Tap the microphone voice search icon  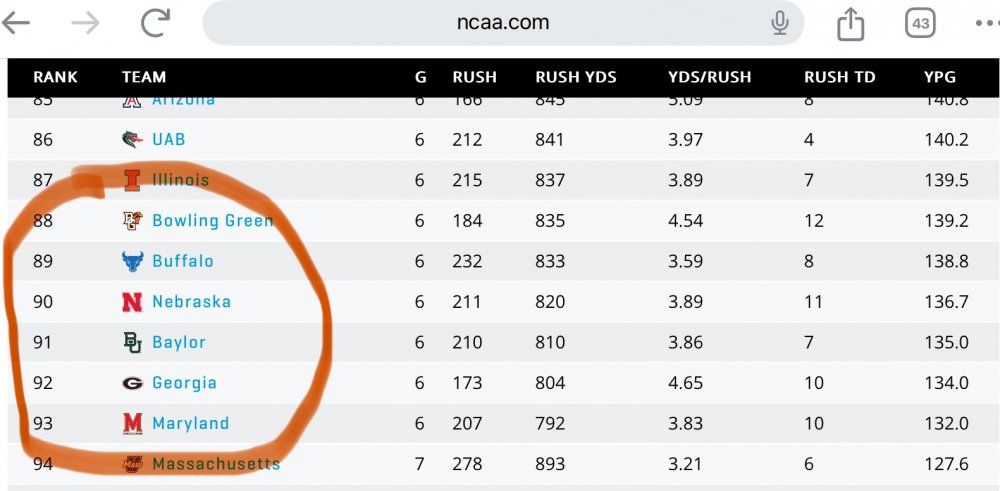pos(780,23)
